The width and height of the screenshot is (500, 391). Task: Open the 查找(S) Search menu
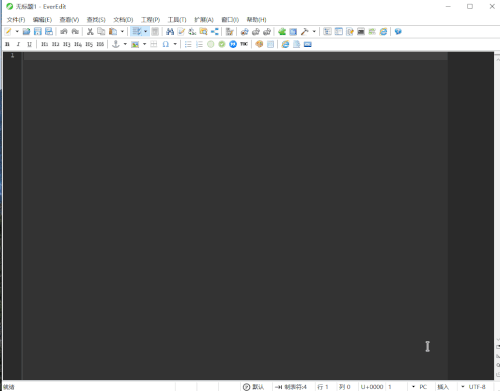click(x=96, y=20)
